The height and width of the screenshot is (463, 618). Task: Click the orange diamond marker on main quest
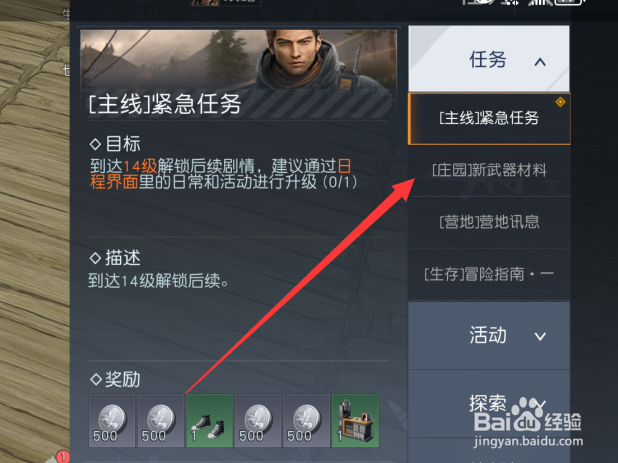560,102
